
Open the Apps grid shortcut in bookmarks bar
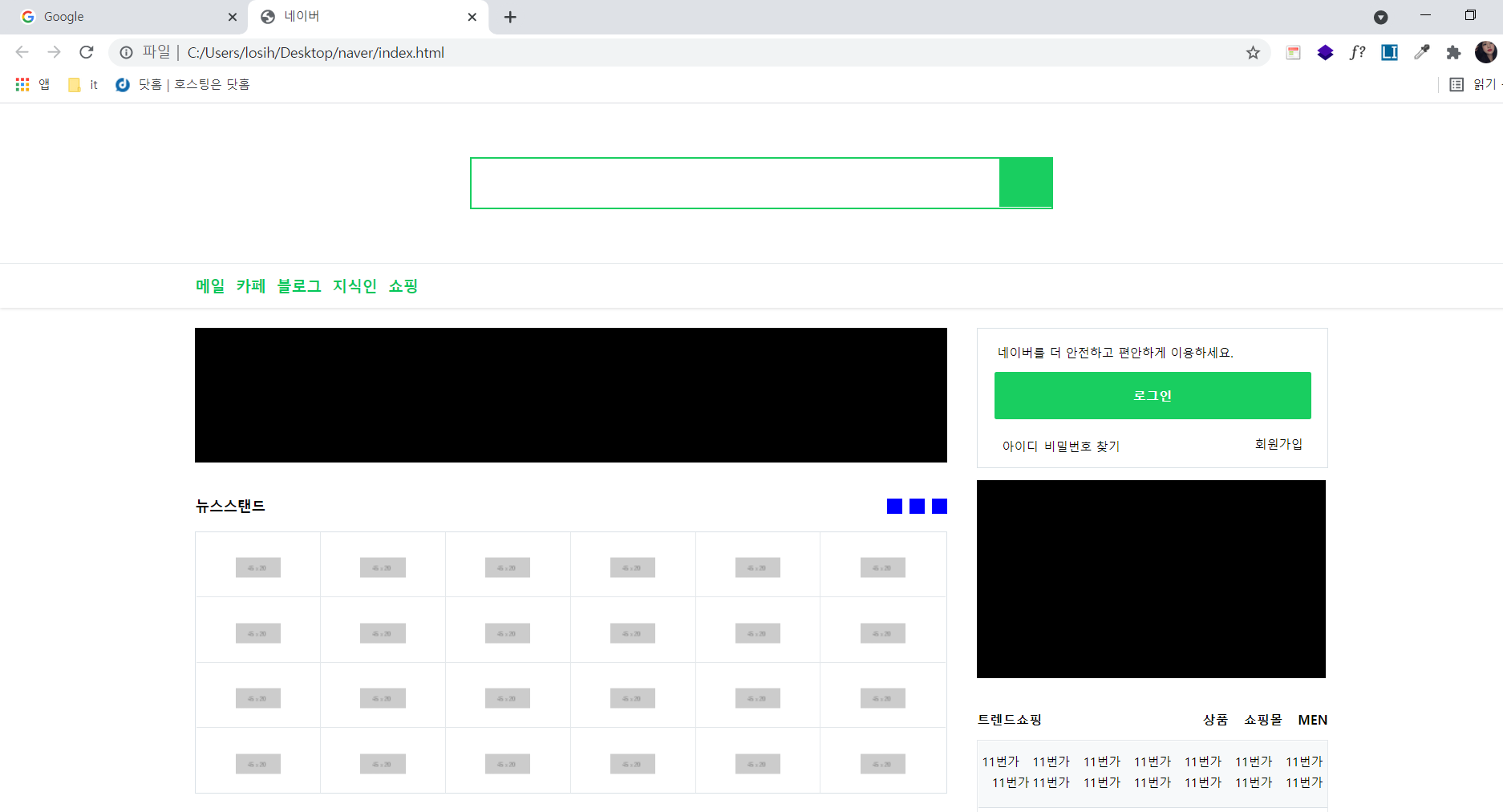point(32,84)
